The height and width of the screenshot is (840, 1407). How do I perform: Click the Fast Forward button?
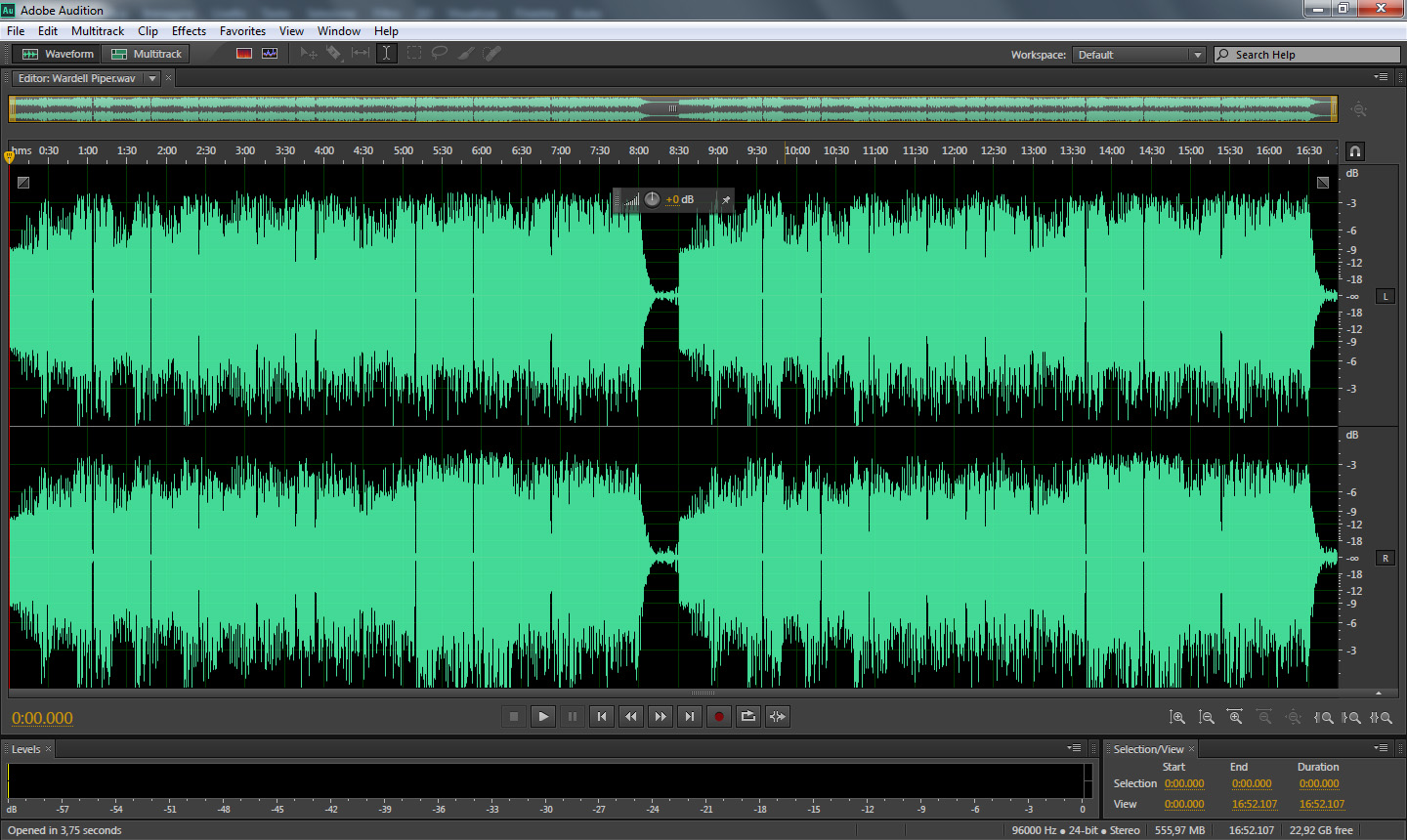[661, 716]
